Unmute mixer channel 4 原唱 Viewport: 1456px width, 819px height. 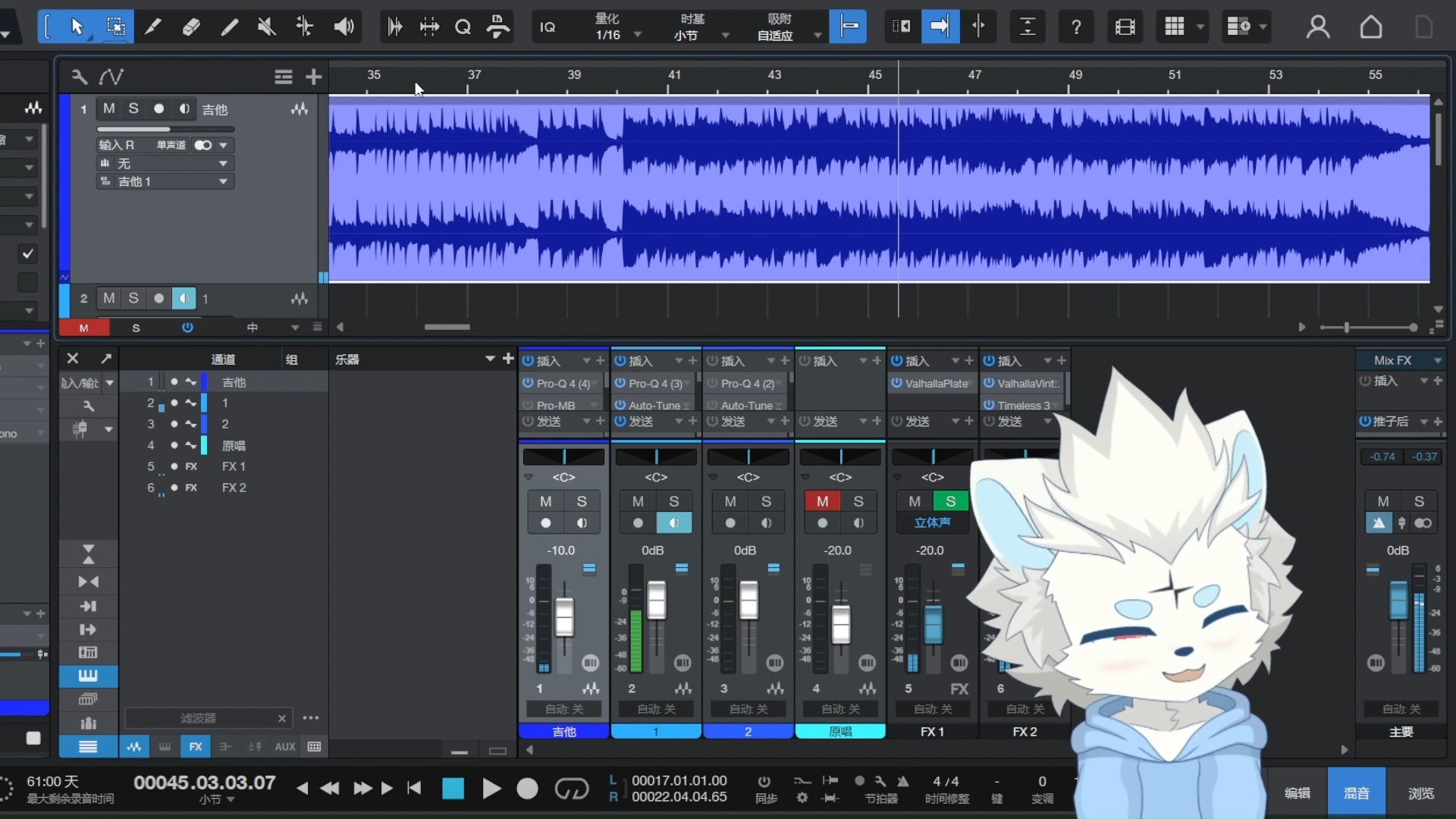822,501
